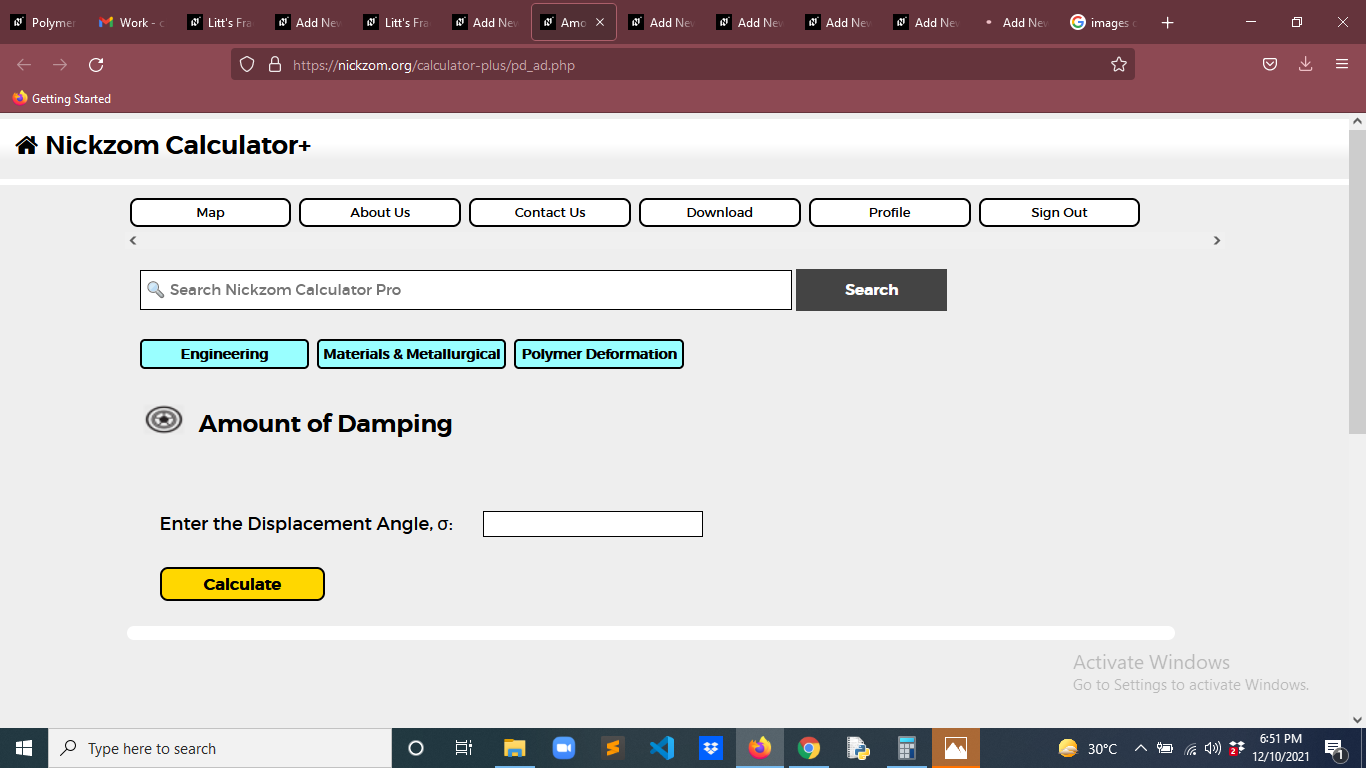Viewport: 1366px width, 768px height.
Task: Click the page scrollbar up arrow
Action: (x=1357, y=121)
